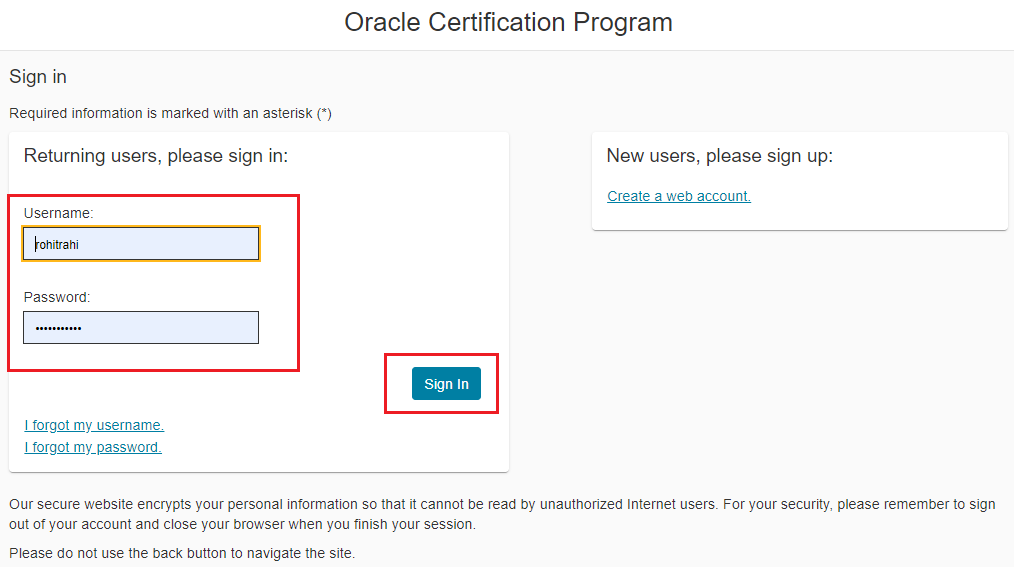Image resolution: width=1014 pixels, height=567 pixels.
Task: Focus the Password input field
Action: click(141, 328)
